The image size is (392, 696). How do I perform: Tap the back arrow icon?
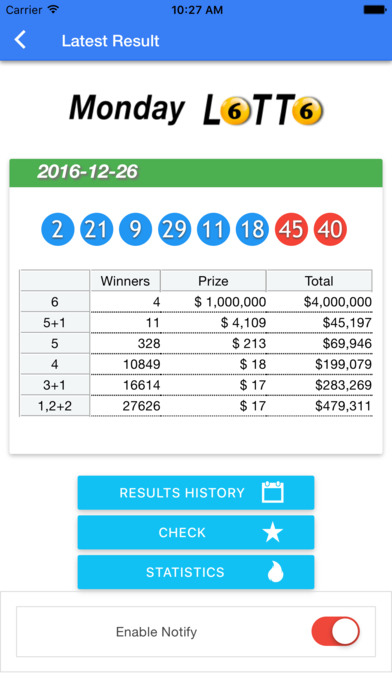20,40
